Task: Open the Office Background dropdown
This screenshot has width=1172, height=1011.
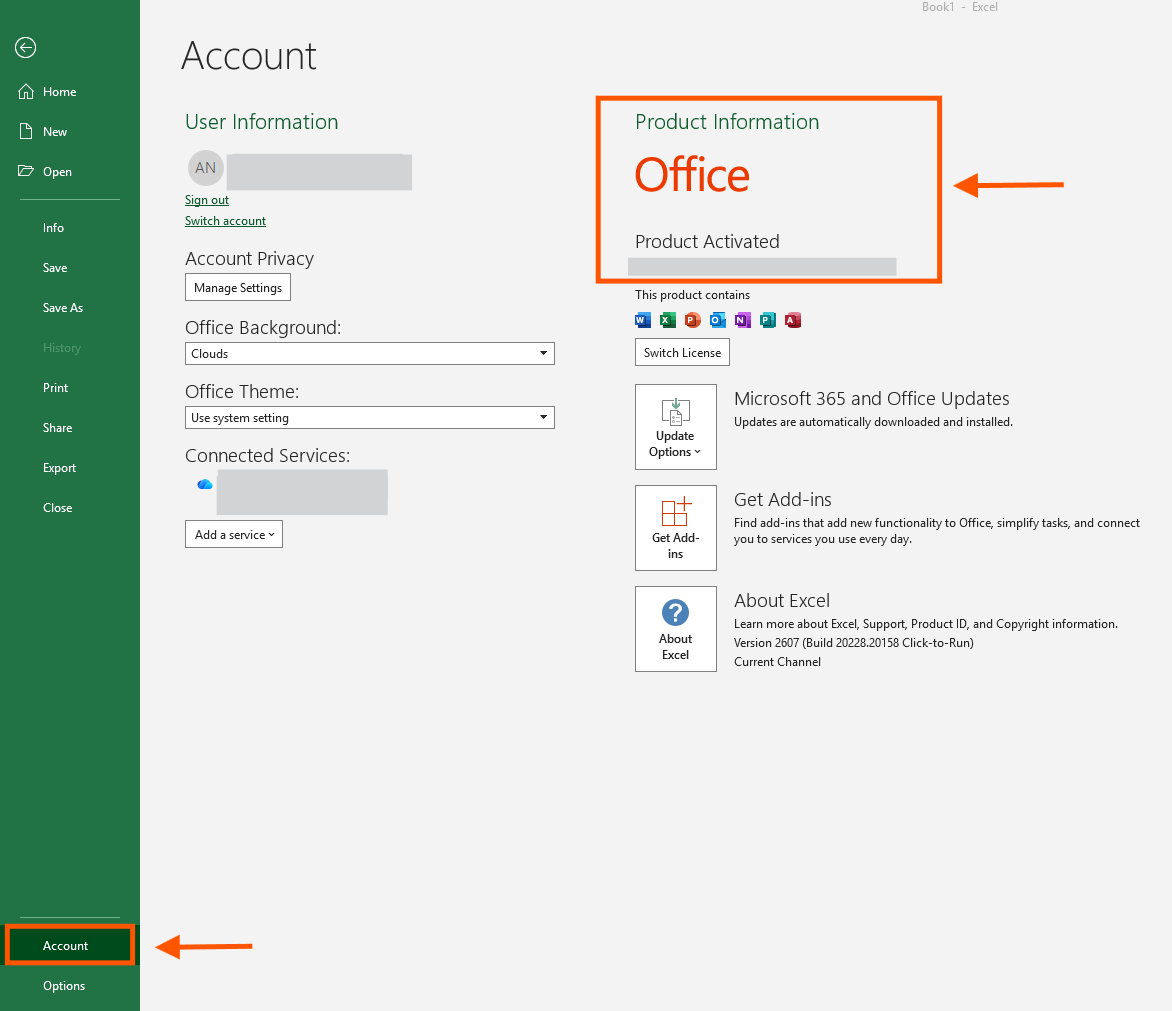Action: point(369,353)
